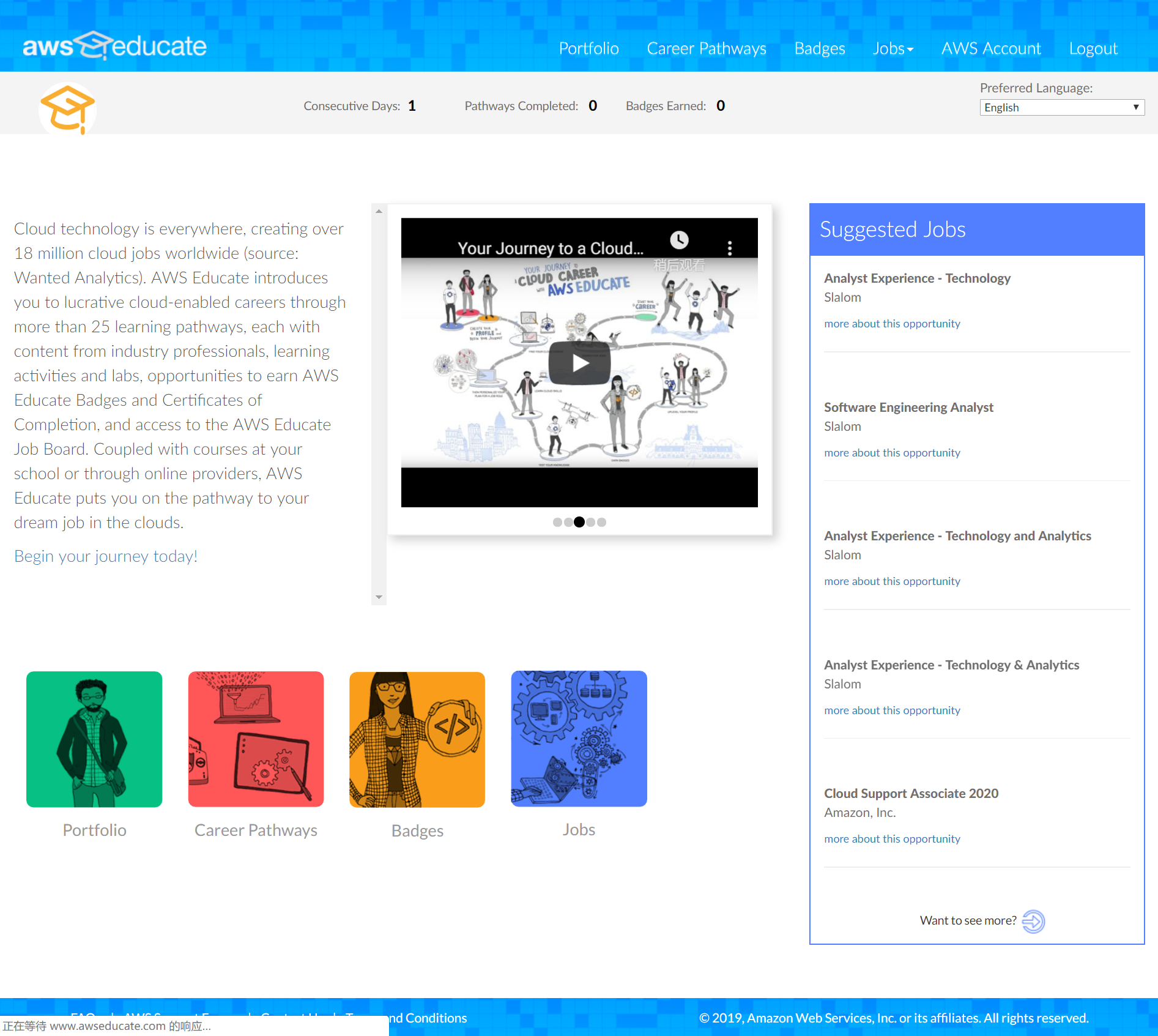
Task: Click the Portfolio label under green tile
Action: click(94, 830)
